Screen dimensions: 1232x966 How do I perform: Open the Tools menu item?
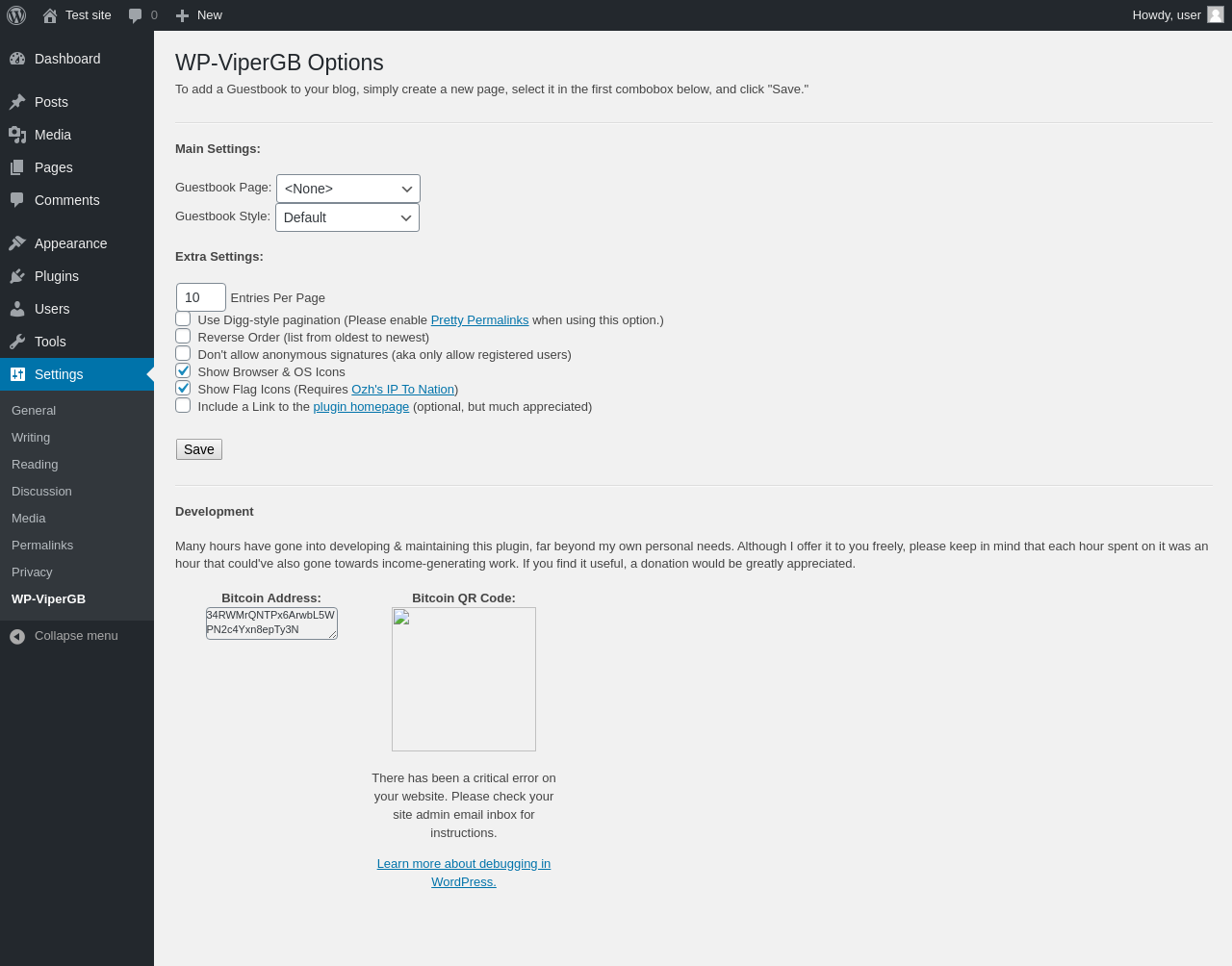coord(77,342)
